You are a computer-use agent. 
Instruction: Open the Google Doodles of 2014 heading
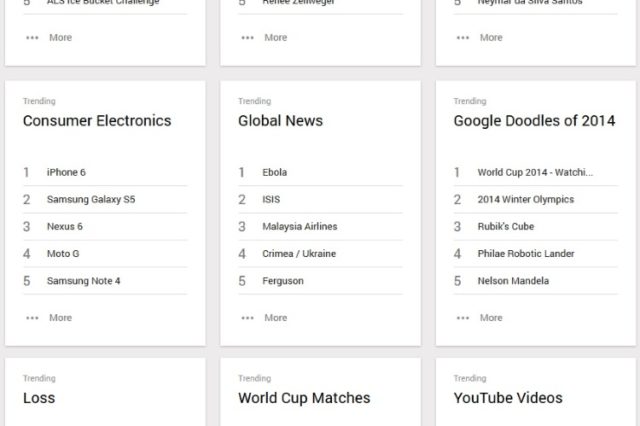click(x=534, y=121)
